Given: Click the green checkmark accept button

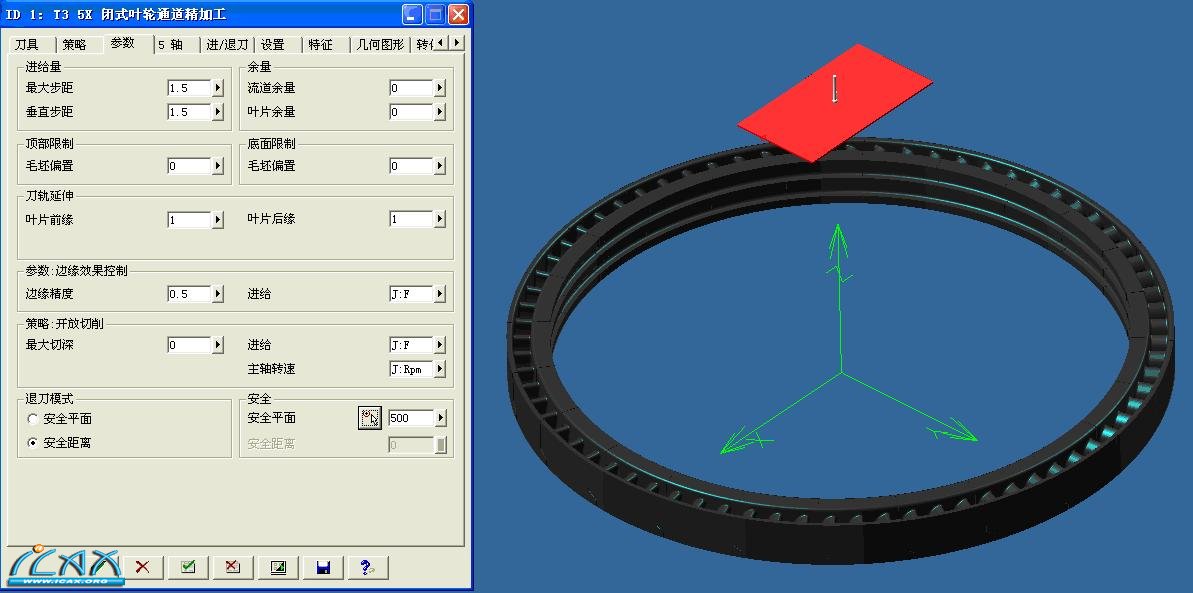Looking at the screenshot, I should 188,567.
